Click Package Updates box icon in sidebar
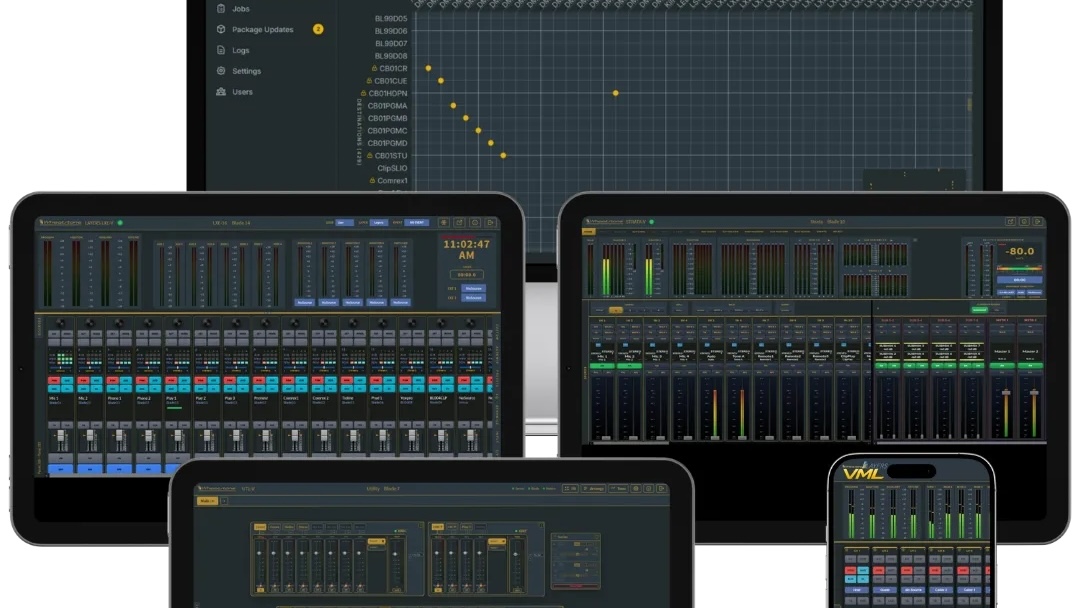Screen dimensions: 1080x608 tap(221, 29)
